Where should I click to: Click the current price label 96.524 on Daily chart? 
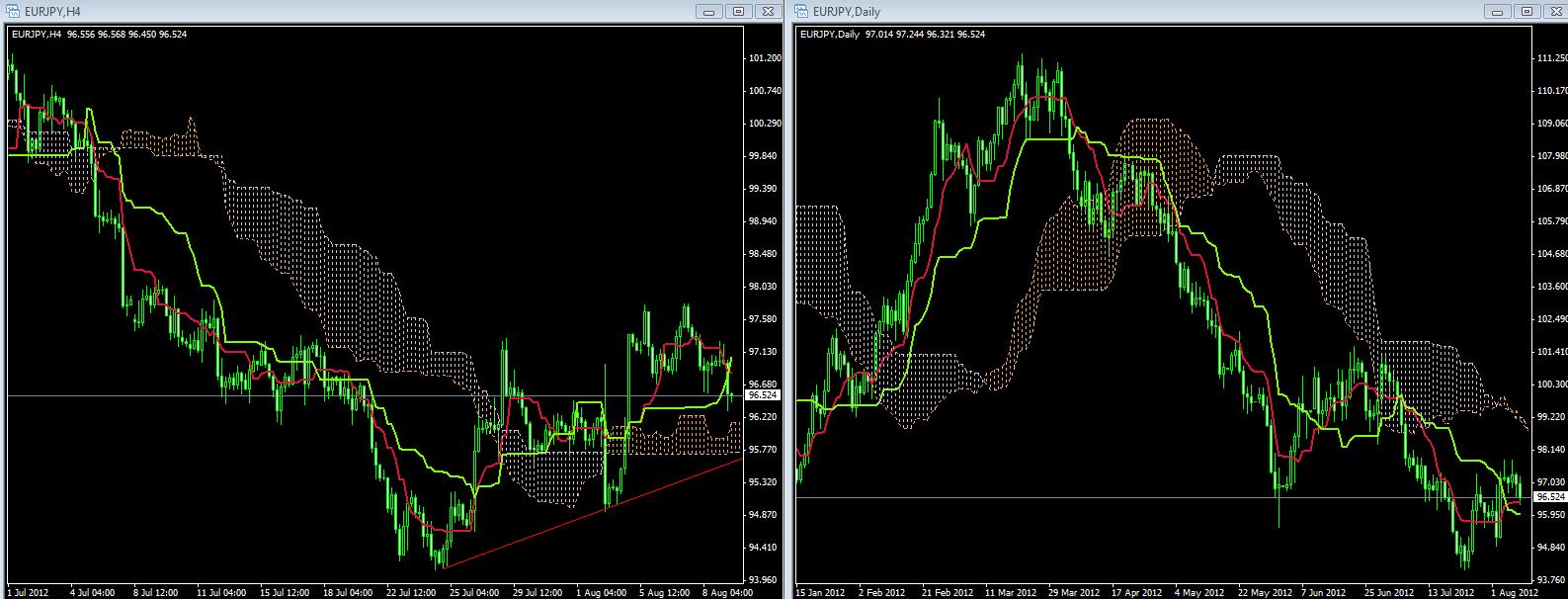pyautogui.click(x=1551, y=496)
